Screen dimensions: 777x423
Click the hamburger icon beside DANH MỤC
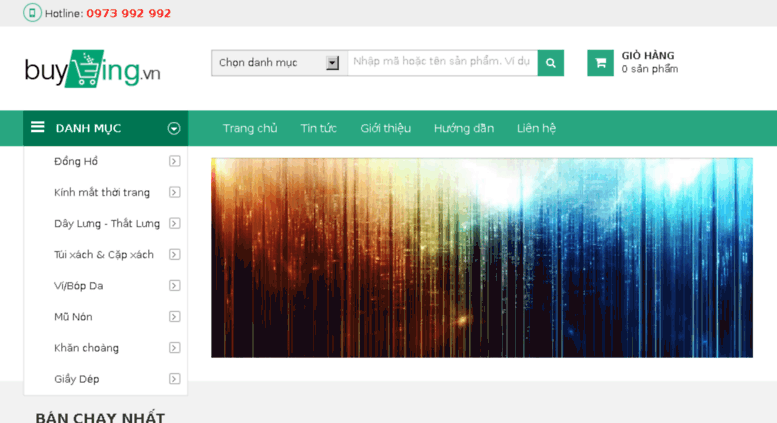pos(38,127)
